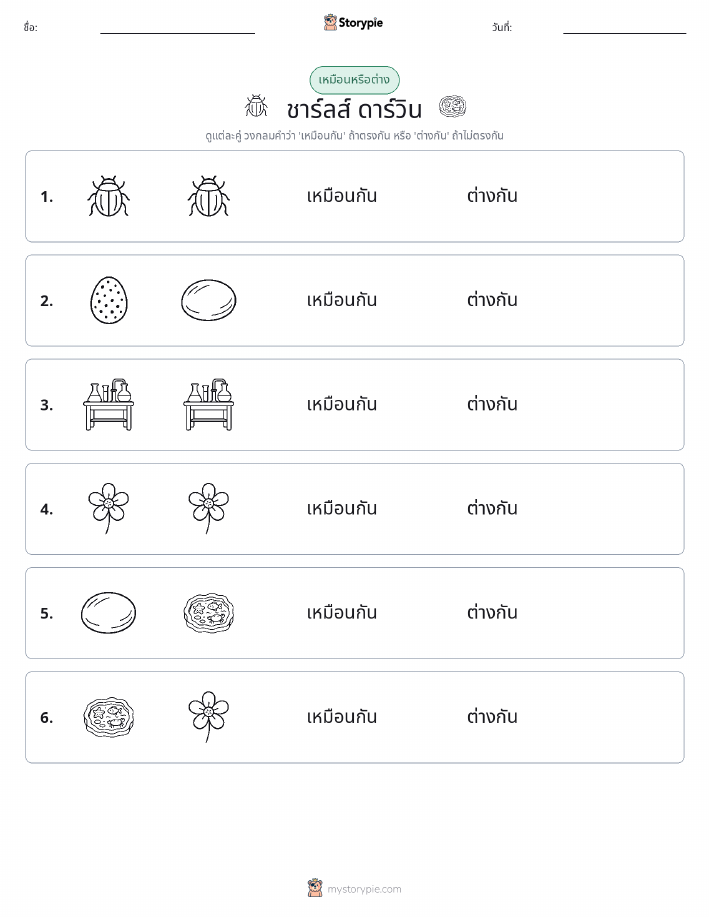Click the first beetle in row 1

108,196
